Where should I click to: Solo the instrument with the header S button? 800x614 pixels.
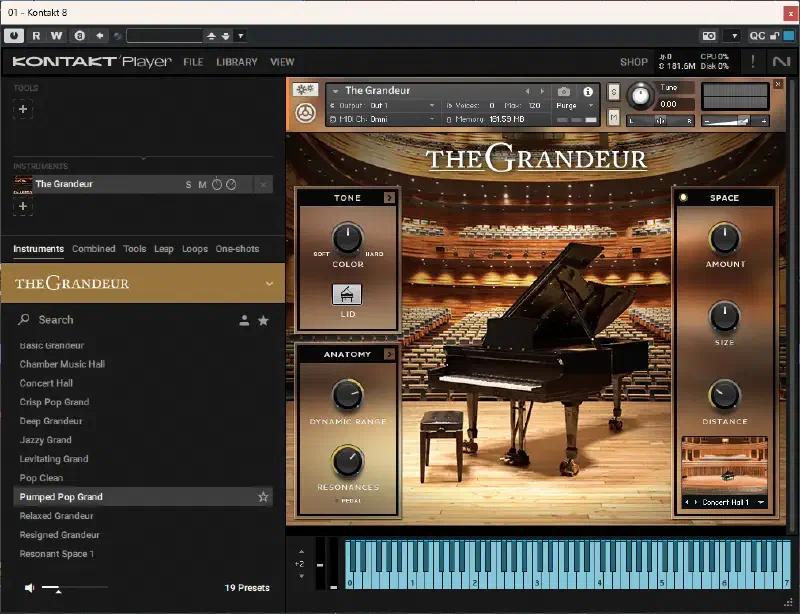coord(613,92)
